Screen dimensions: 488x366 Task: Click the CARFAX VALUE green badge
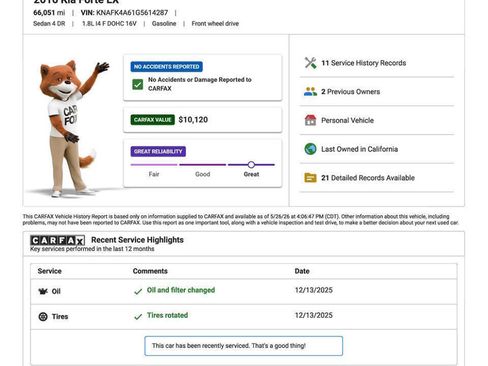(153, 120)
